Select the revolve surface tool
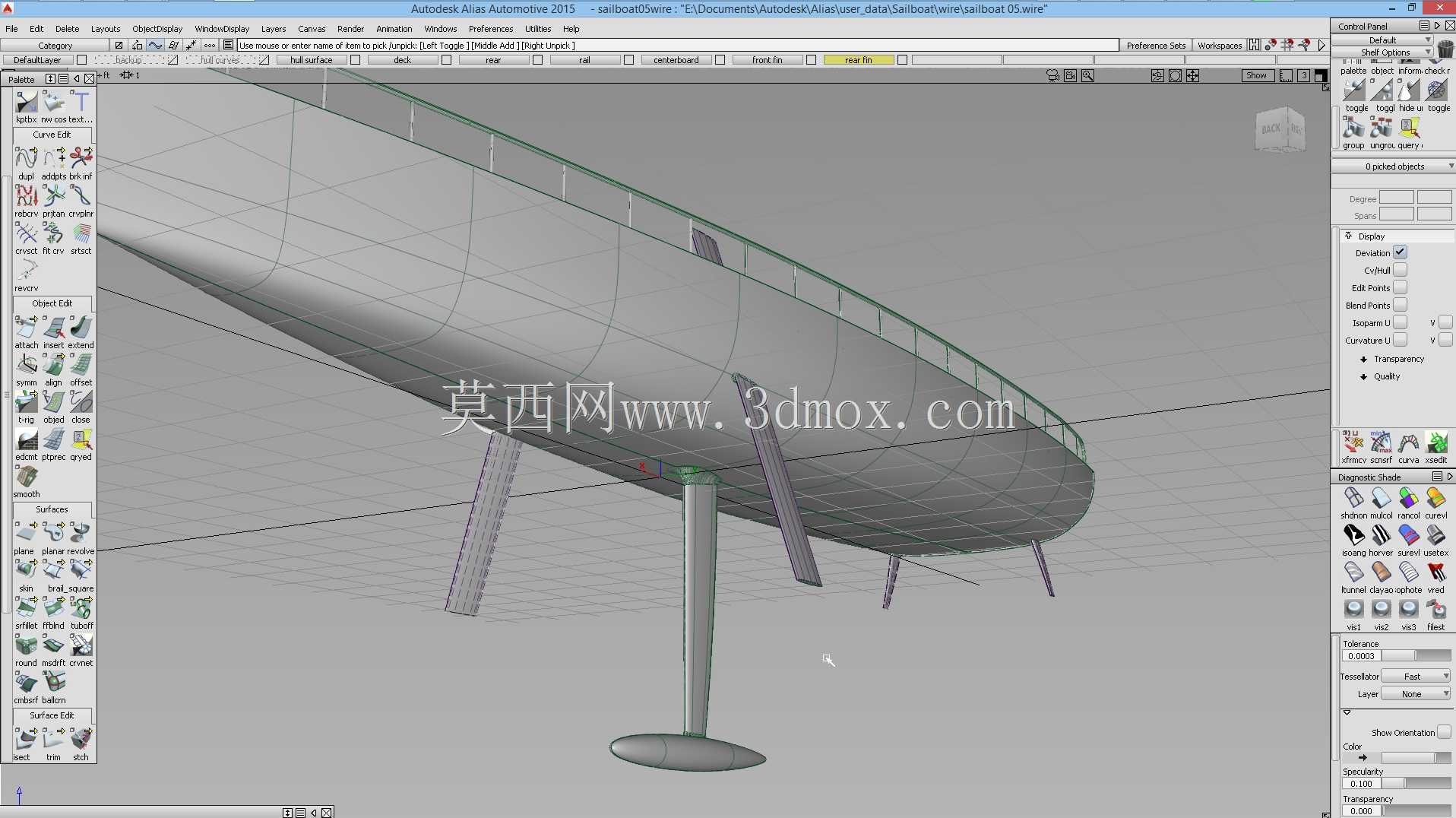Image resolution: width=1456 pixels, height=818 pixels. 81,533
